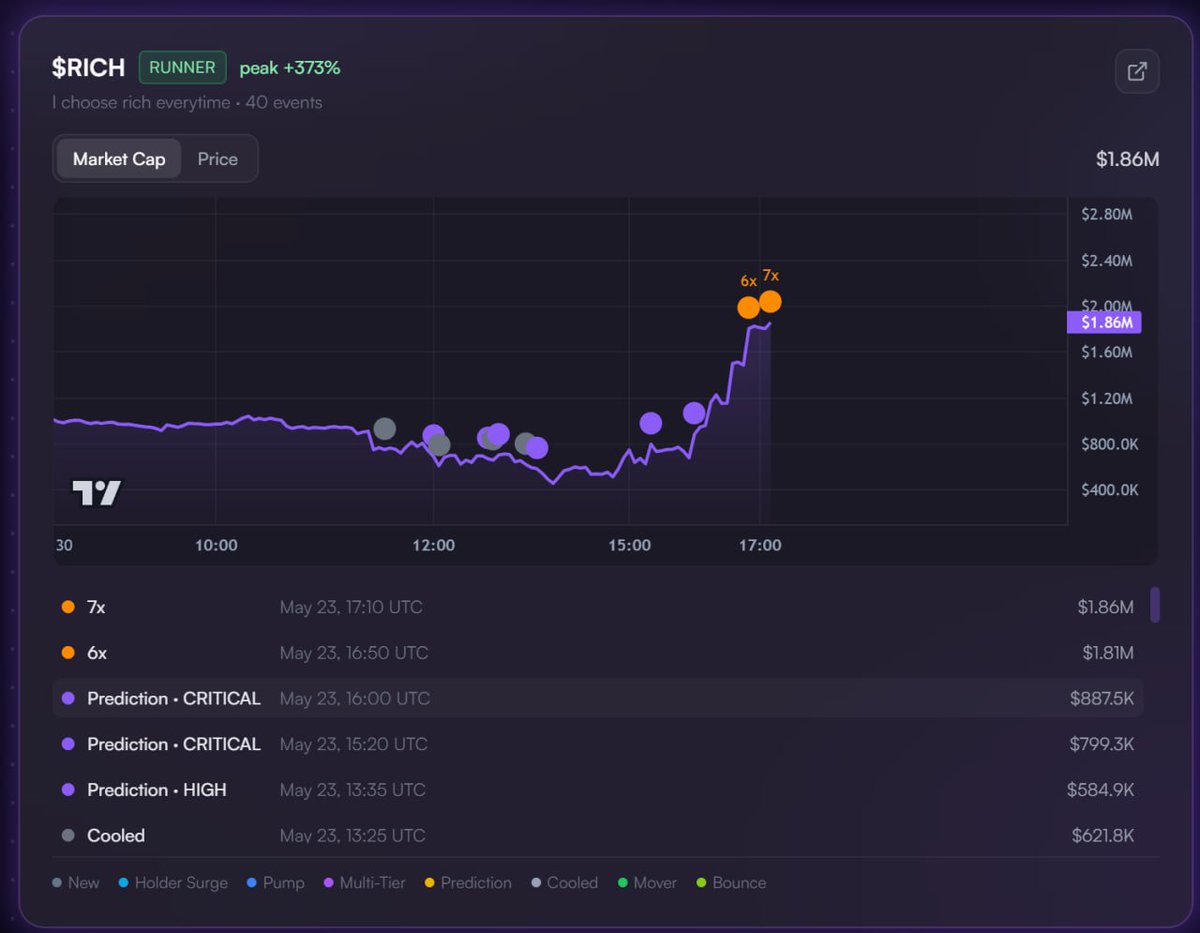Click the 6x orange chart marker
Viewport: 1200px width, 933px height.
(749, 307)
